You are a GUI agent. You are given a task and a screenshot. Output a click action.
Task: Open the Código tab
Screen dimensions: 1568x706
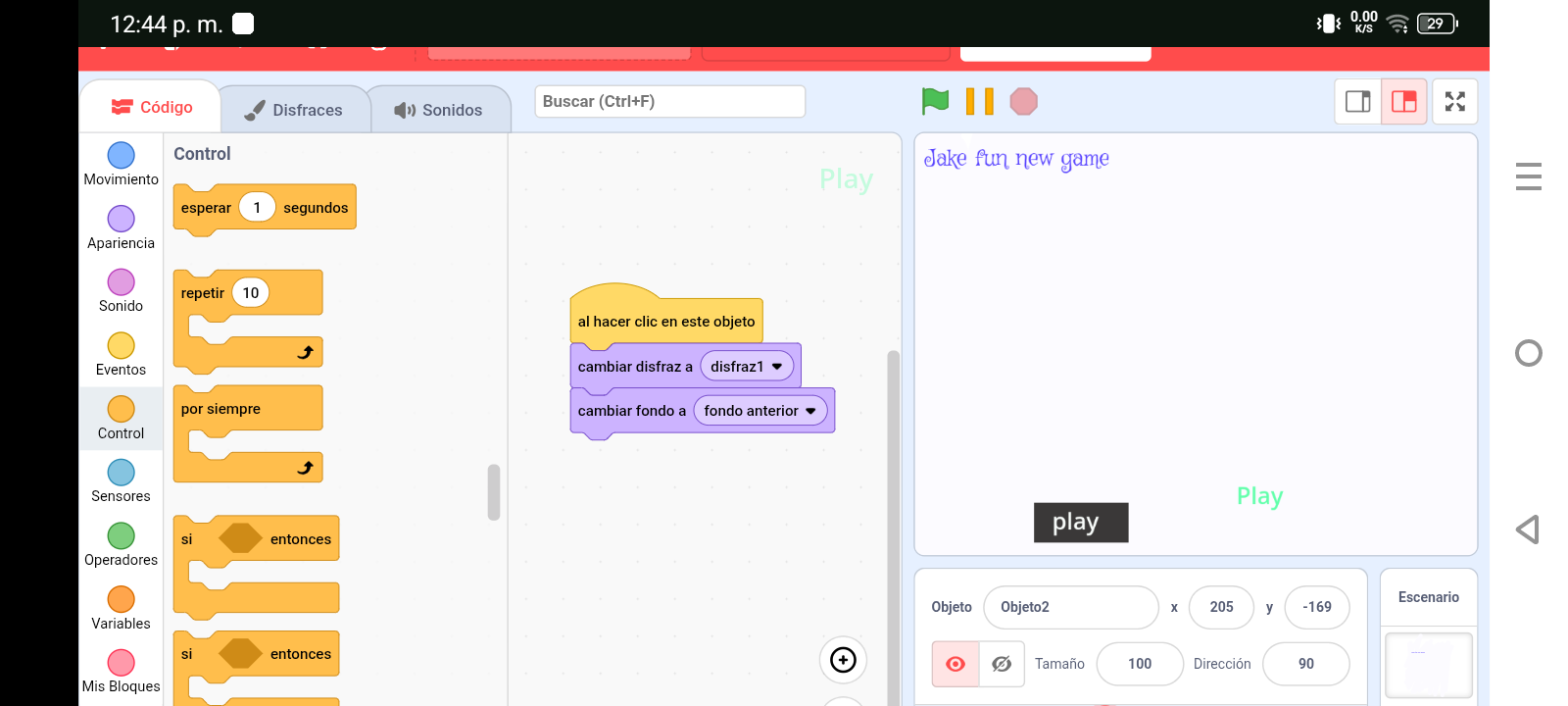(x=151, y=107)
